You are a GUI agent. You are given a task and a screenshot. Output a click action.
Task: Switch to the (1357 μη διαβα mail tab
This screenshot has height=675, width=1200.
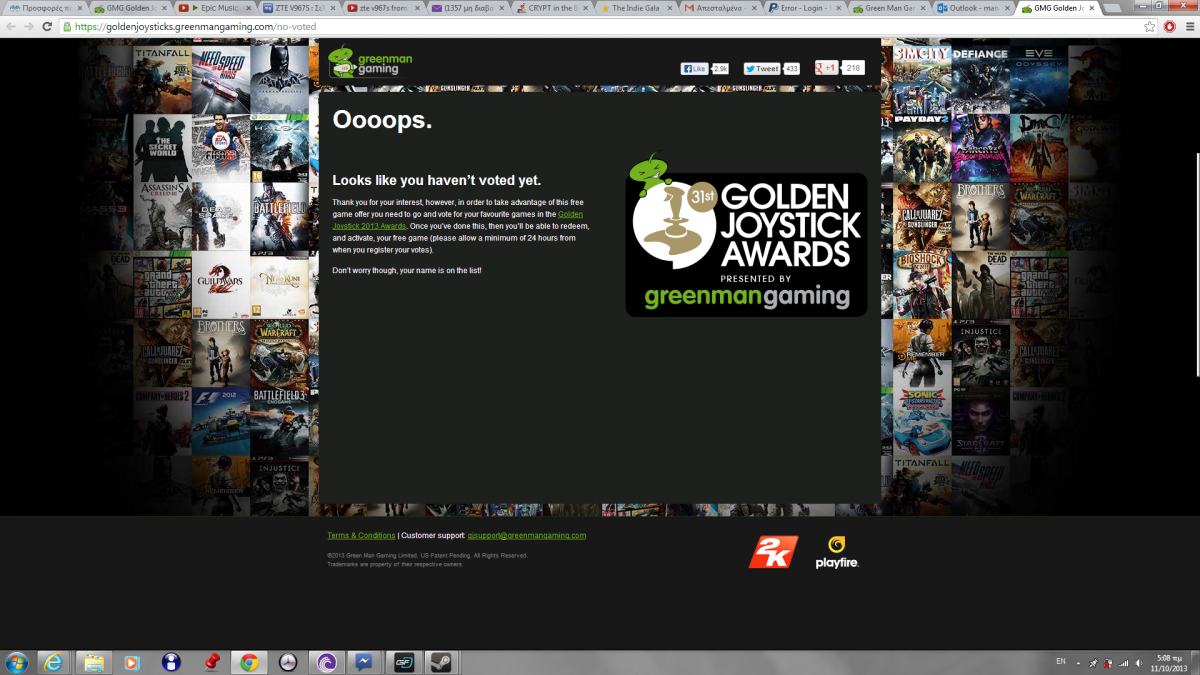point(466,8)
